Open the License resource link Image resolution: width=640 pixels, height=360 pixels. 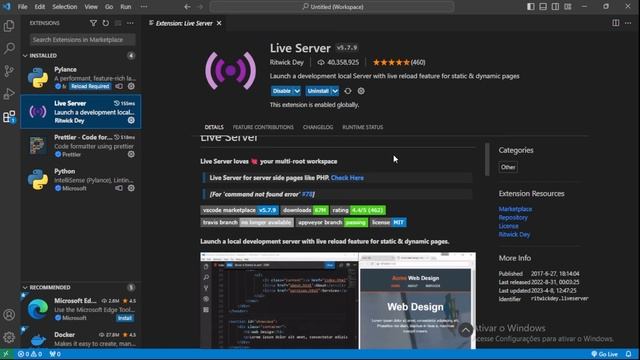coord(508,226)
